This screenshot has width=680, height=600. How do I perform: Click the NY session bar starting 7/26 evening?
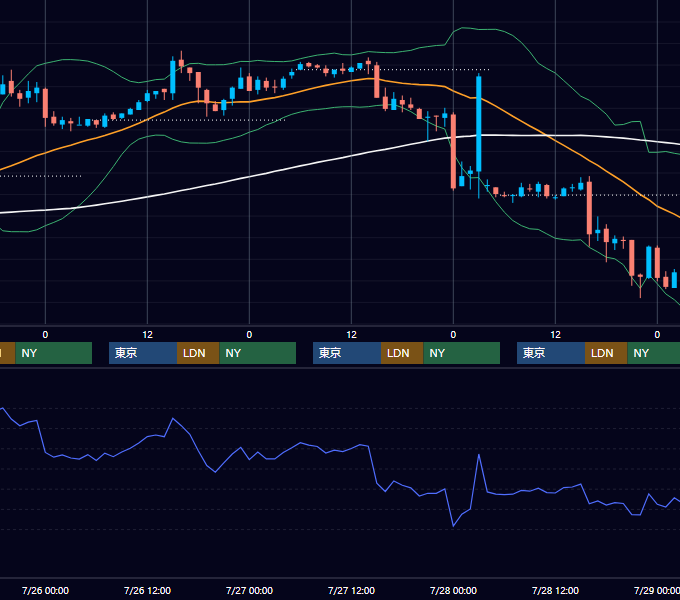pos(258,353)
